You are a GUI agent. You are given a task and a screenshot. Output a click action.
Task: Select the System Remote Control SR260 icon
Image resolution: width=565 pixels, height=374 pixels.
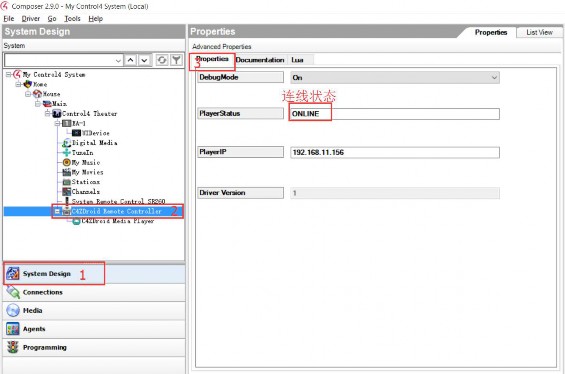(x=67, y=201)
